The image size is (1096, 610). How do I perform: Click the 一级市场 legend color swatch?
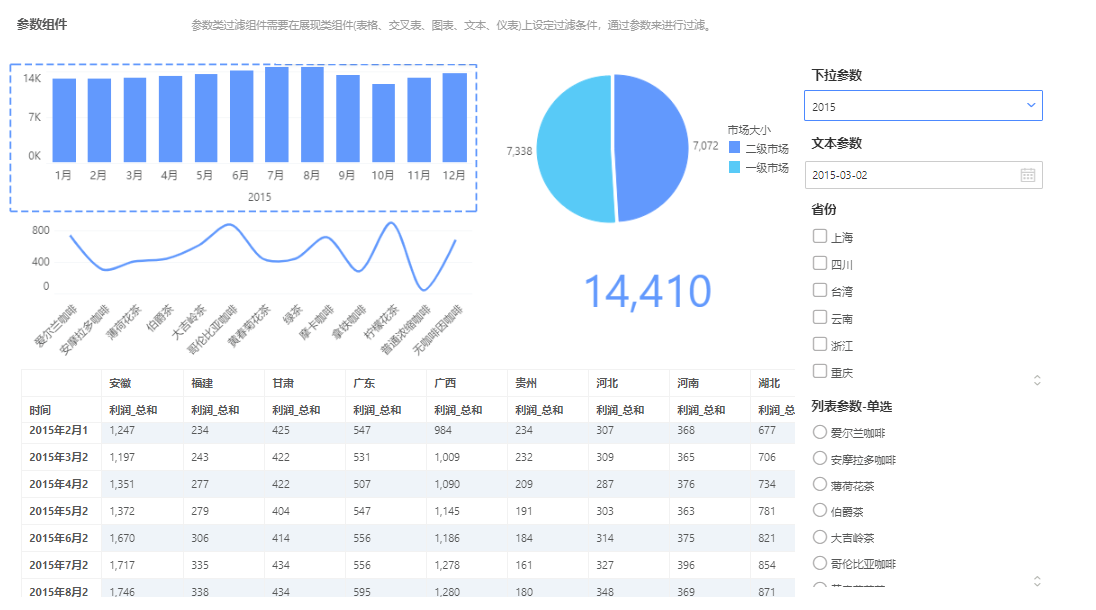coord(735,167)
